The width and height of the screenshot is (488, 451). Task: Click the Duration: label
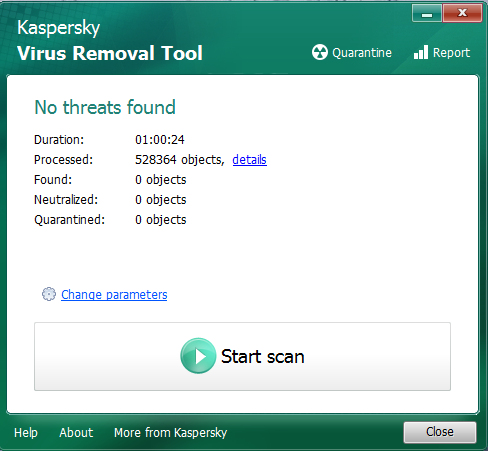59,140
